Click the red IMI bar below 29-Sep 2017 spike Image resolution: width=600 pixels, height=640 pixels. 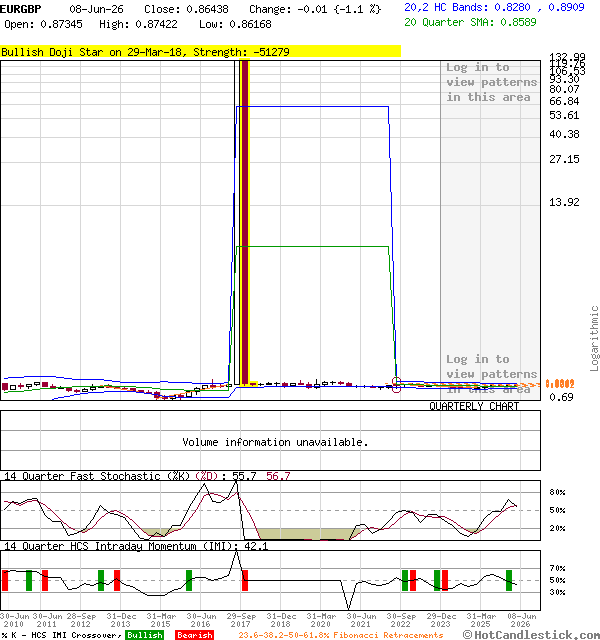[245, 580]
